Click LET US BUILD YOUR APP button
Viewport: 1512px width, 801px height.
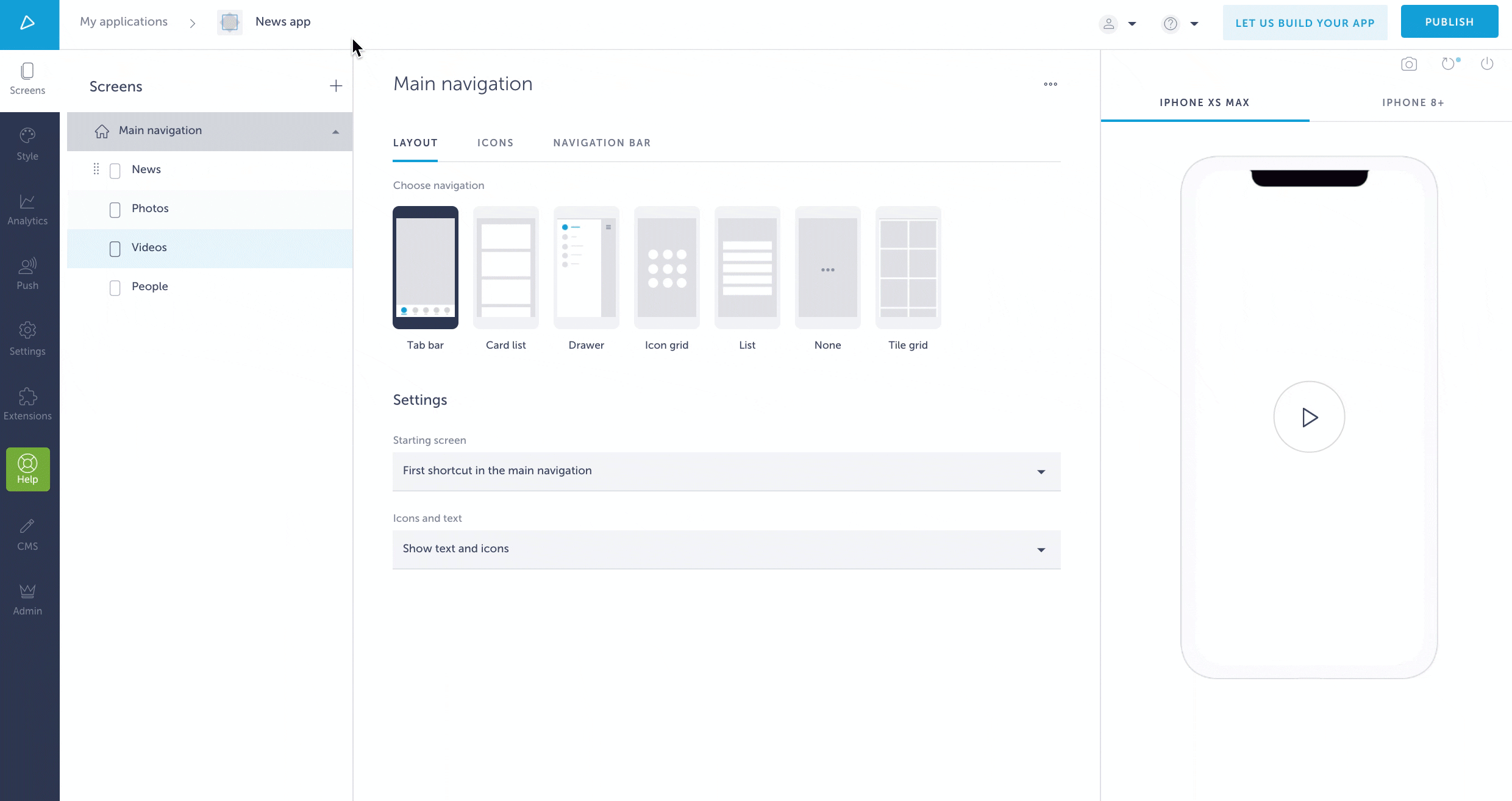click(1305, 22)
